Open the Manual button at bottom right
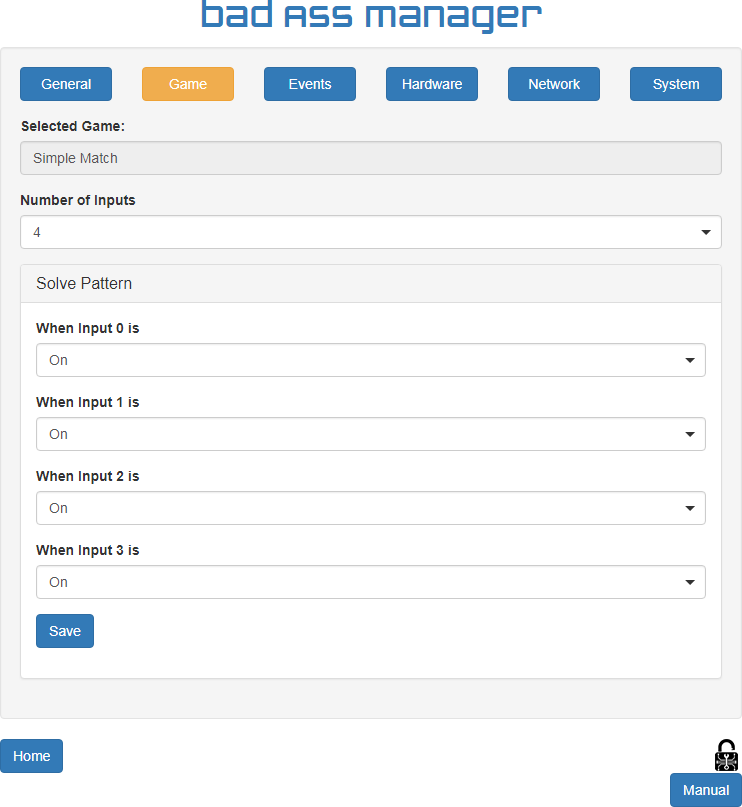742x807 pixels. (706, 790)
